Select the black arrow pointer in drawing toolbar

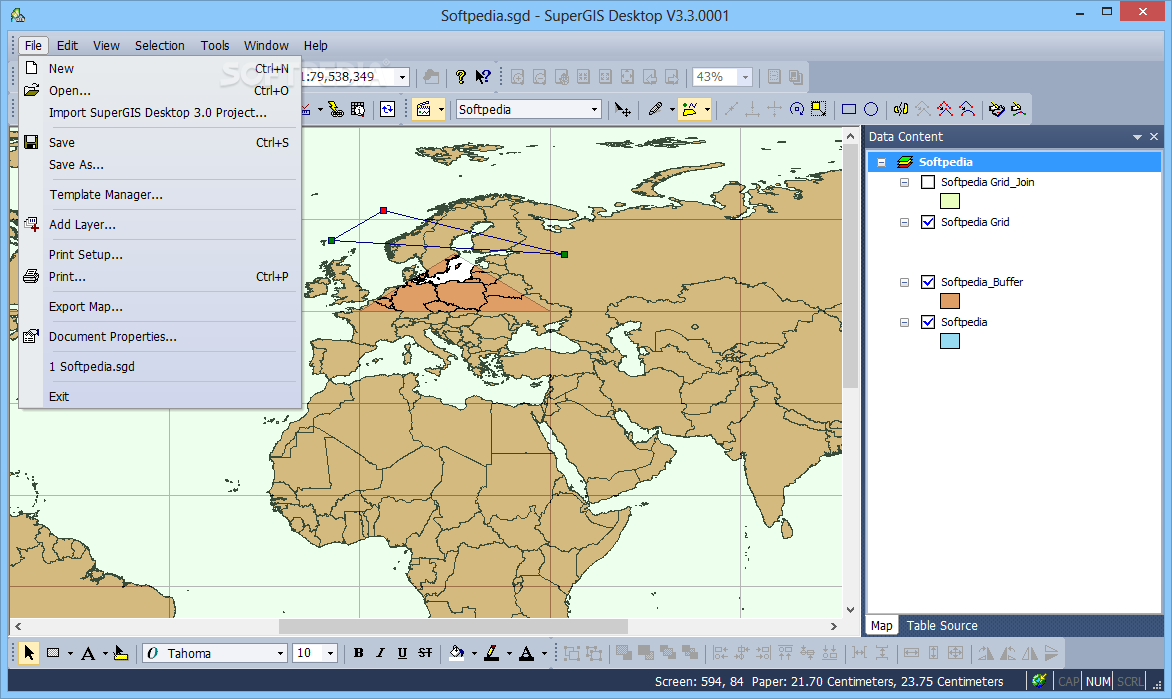[28, 653]
